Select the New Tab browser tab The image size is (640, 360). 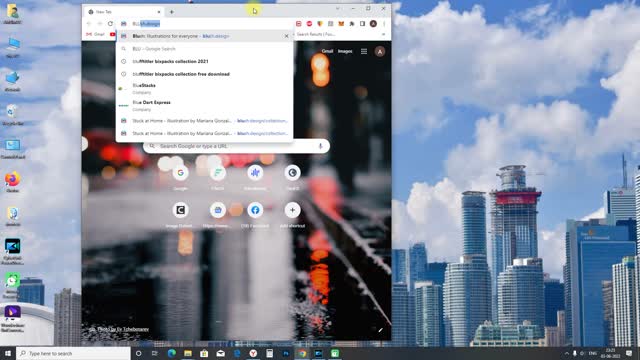click(x=124, y=12)
